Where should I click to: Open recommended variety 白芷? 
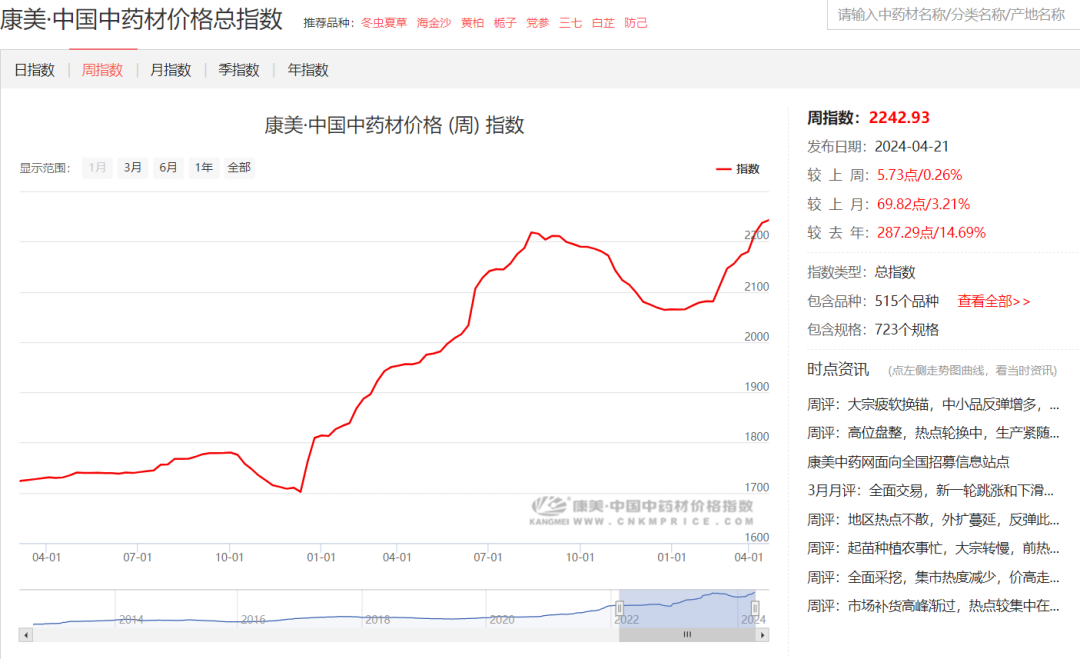[x=603, y=23]
